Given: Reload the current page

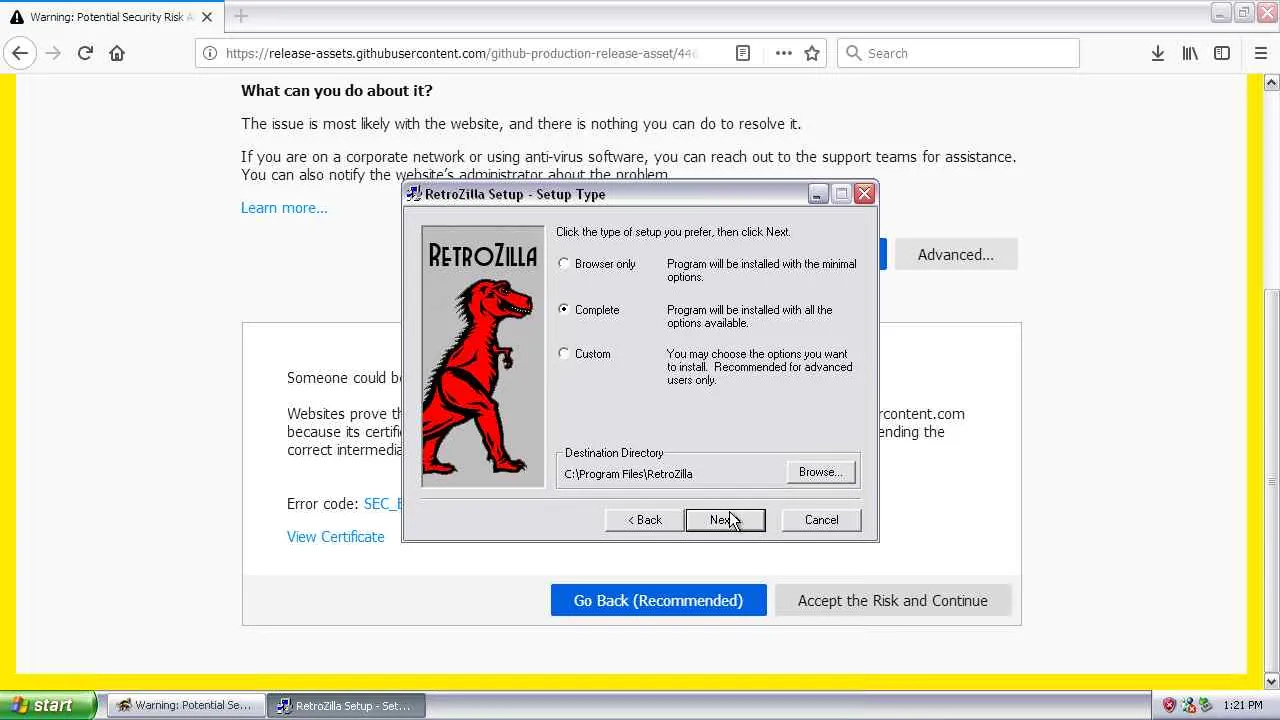Looking at the screenshot, I should tap(85, 53).
